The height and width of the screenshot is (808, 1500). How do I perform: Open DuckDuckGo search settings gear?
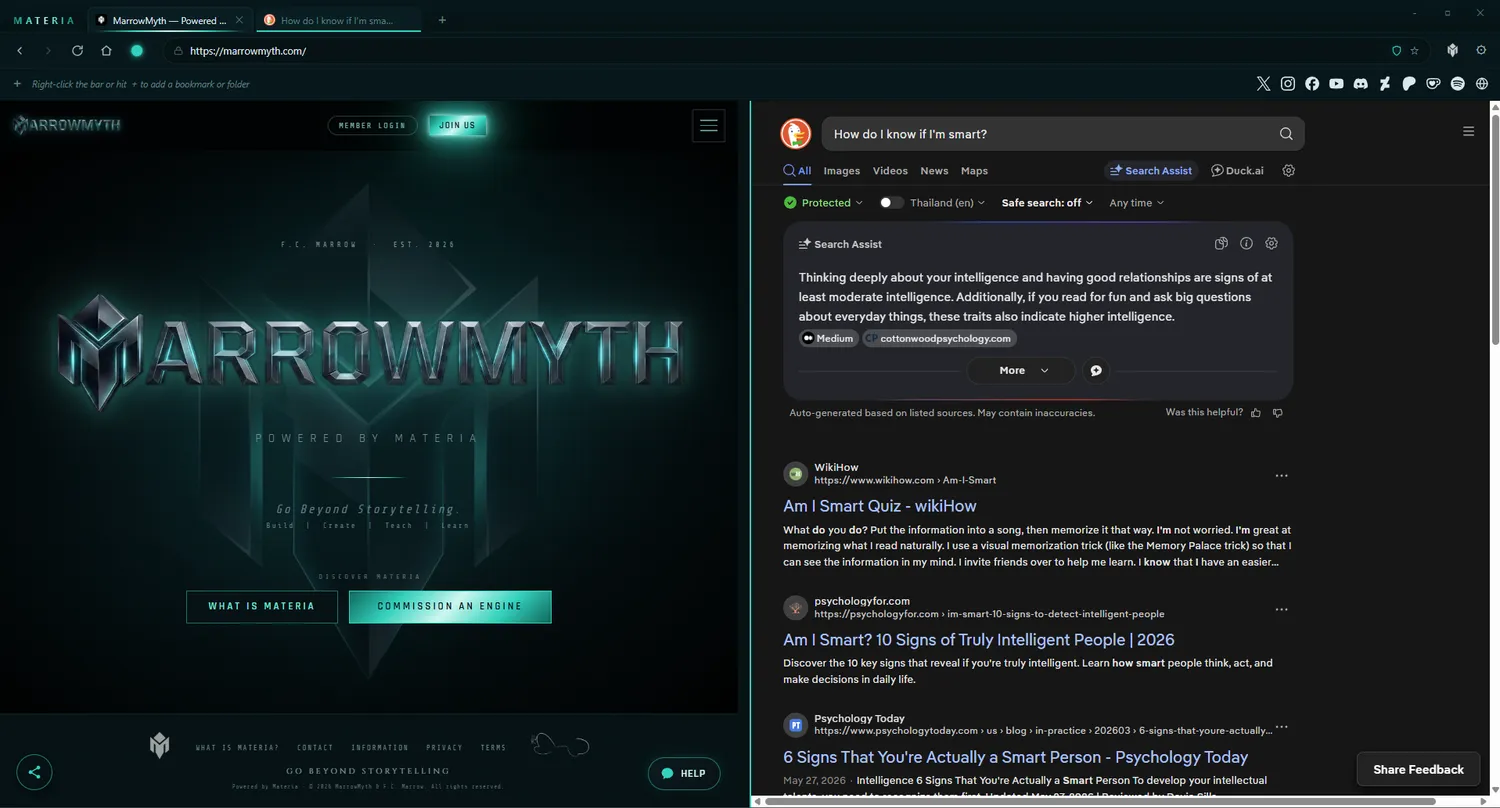pyautogui.click(x=1289, y=170)
